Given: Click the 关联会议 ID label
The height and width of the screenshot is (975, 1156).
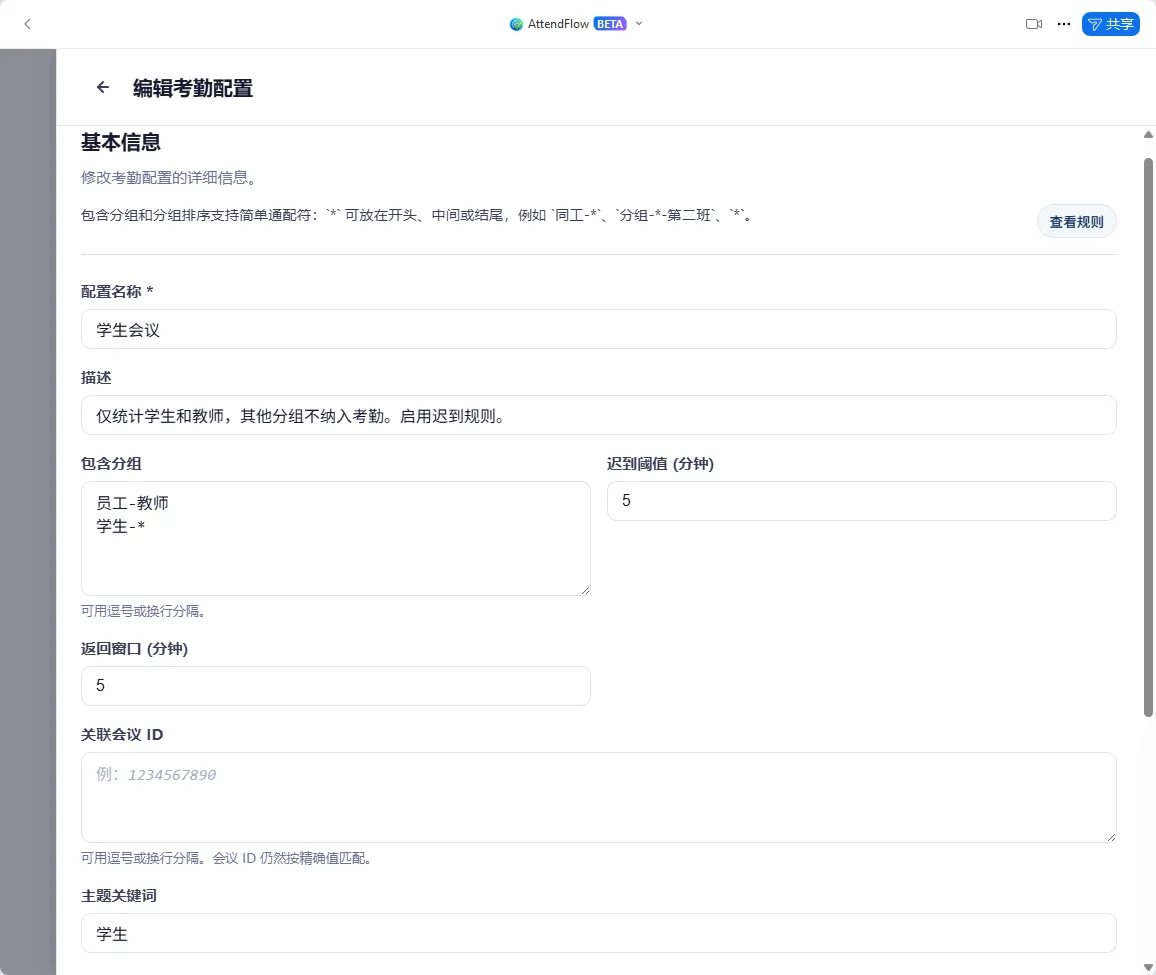Looking at the screenshot, I should tap(122, 735).
